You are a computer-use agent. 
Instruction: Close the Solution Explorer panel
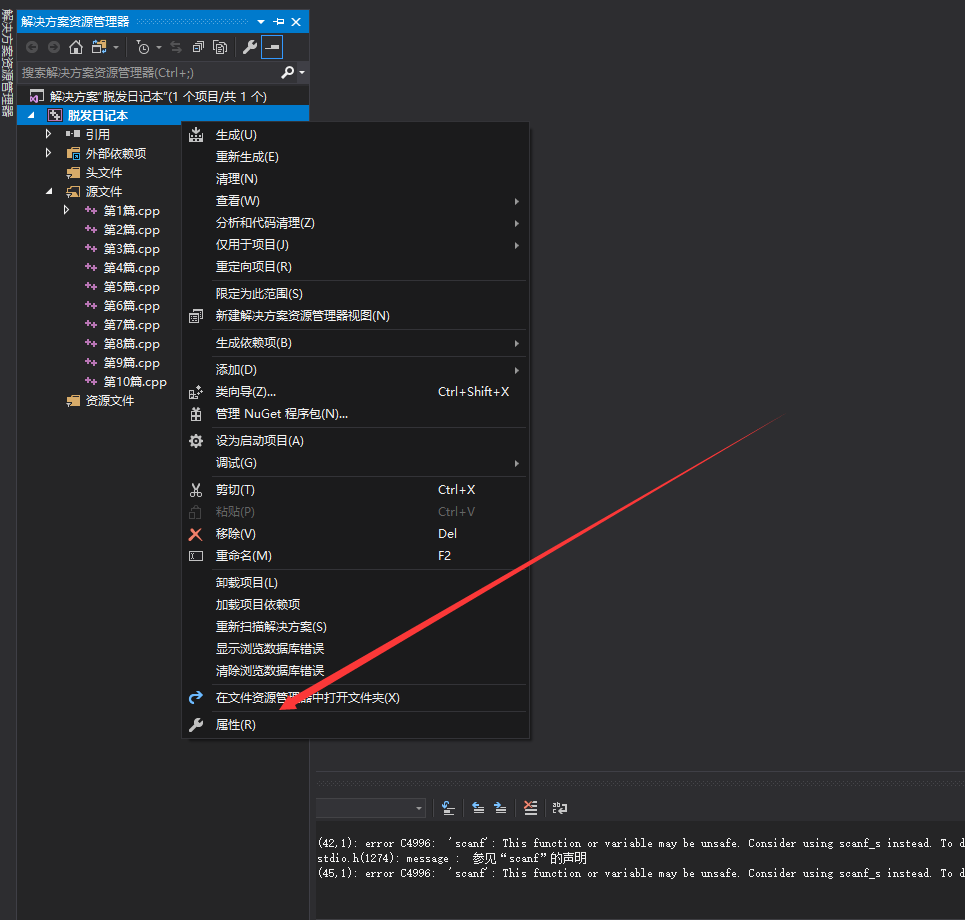[x=296, y=22]
